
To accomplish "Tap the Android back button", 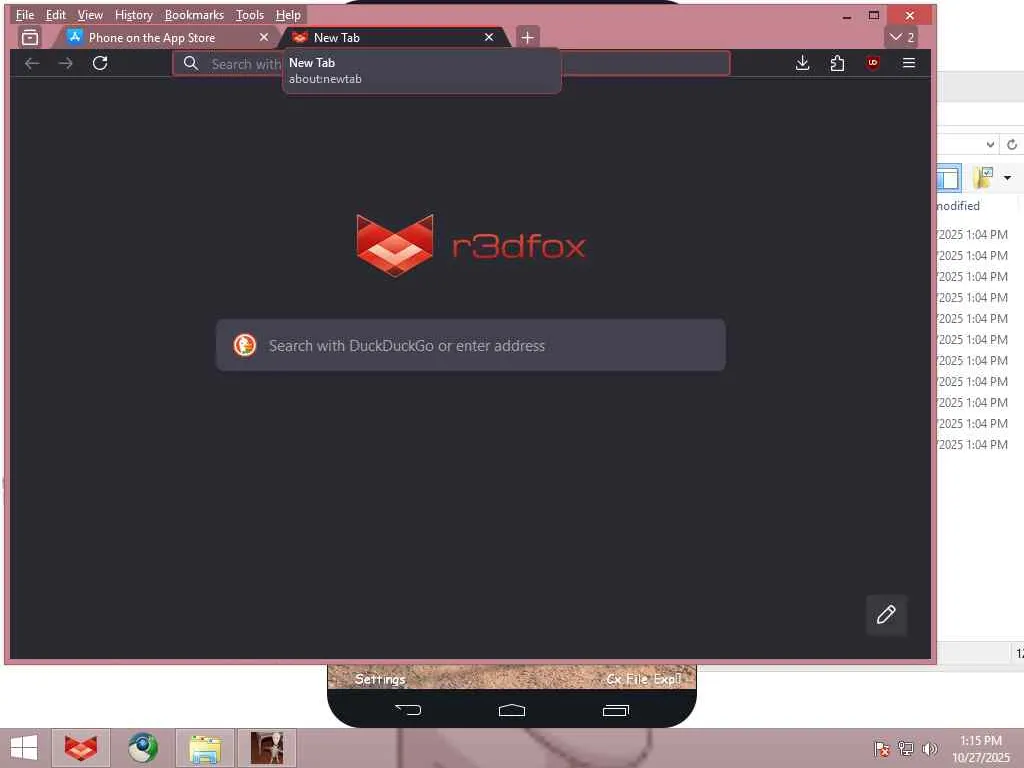I will (x=409, y=710).
